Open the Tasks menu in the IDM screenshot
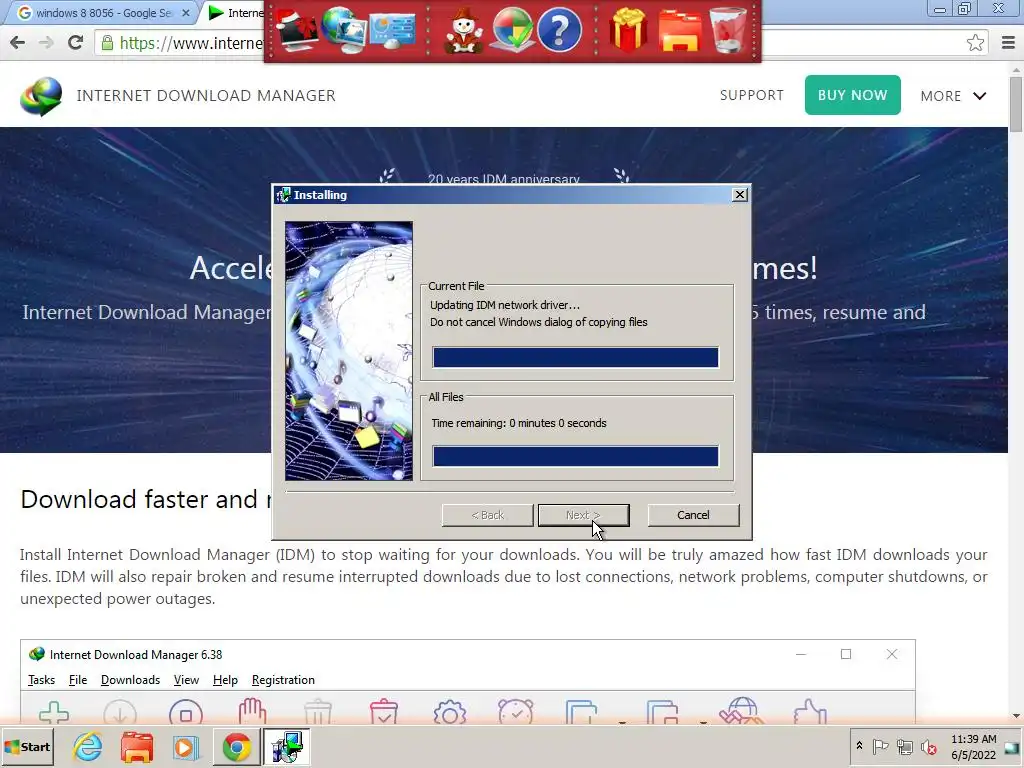This screenshot has width=1024, height=768. pos(41,680)
